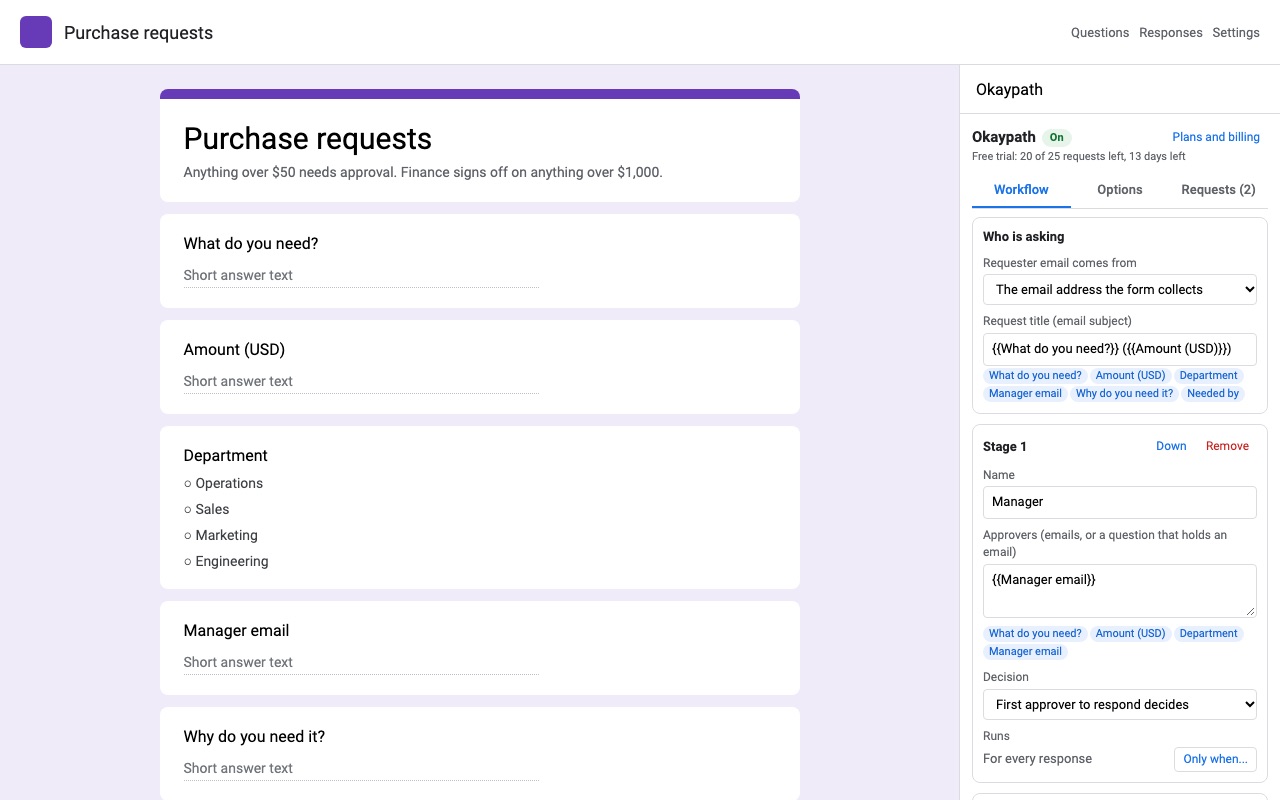Select the Operations department option
Viewport: 1280px width, 800px height.
[223, 483]
